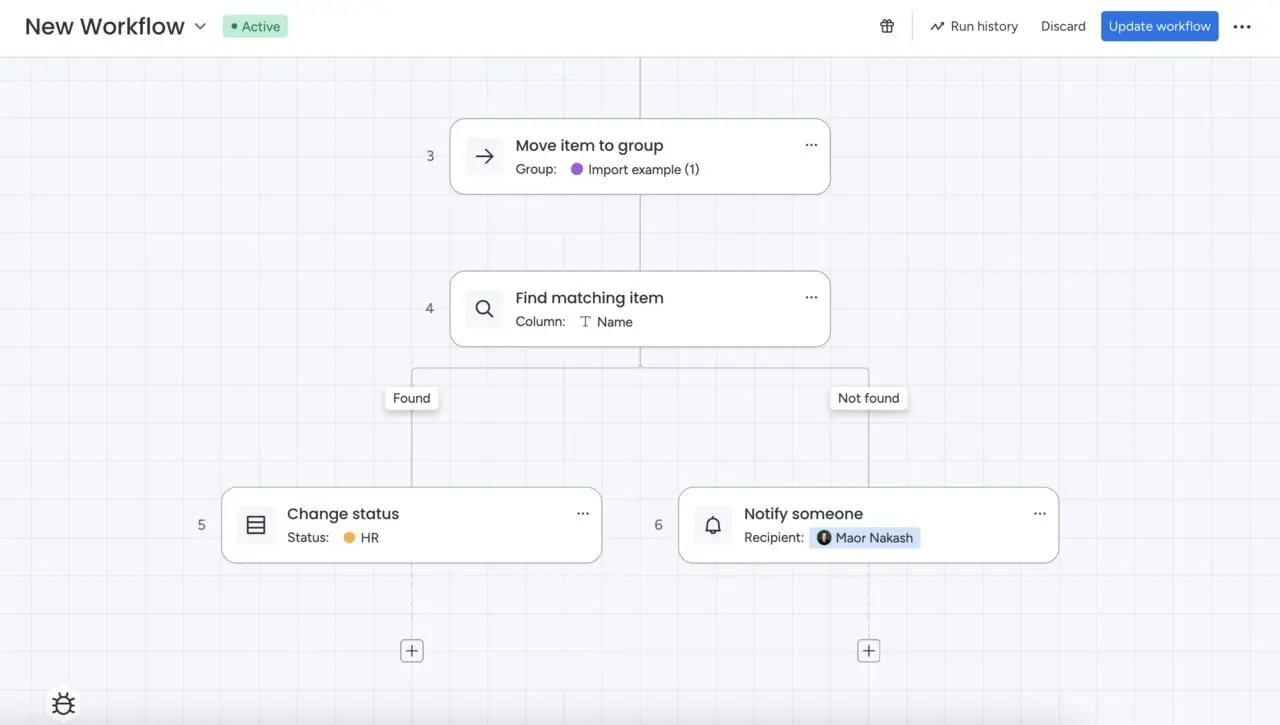Image resolution: width=1280 pixels, height=725 pixels.
Task: Click step number 5 label
Action: click(201, 524)
